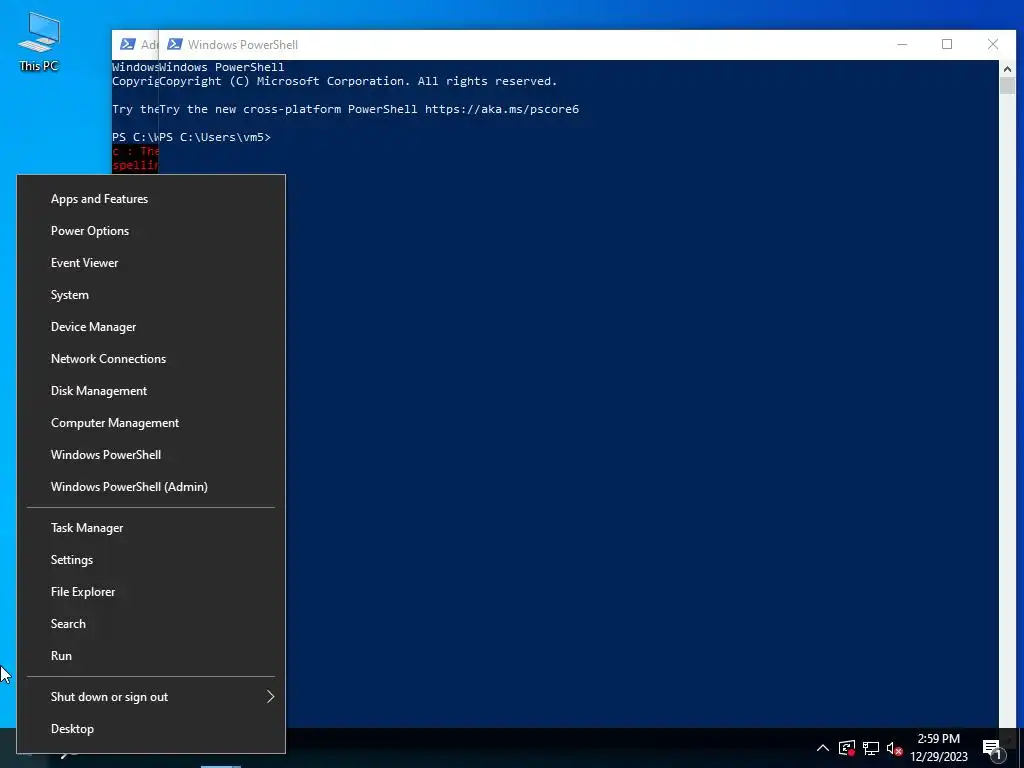Select Power Options
1024x768 pixels.
click(151, 231)
